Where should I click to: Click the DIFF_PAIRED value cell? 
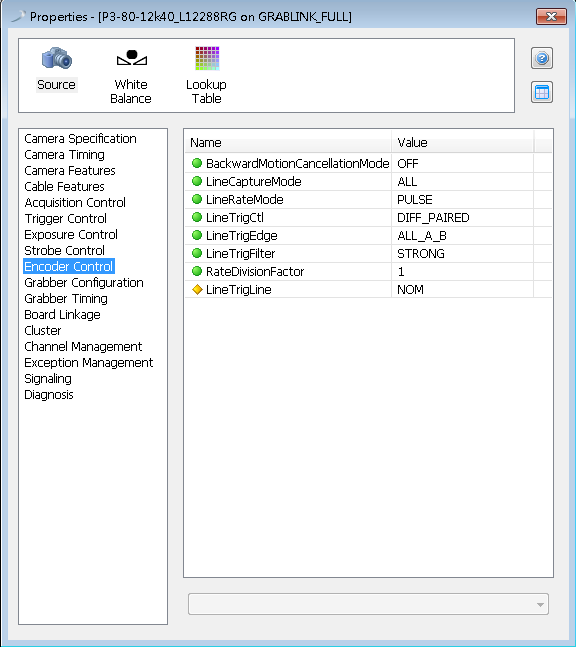click(x=463, y=217)
